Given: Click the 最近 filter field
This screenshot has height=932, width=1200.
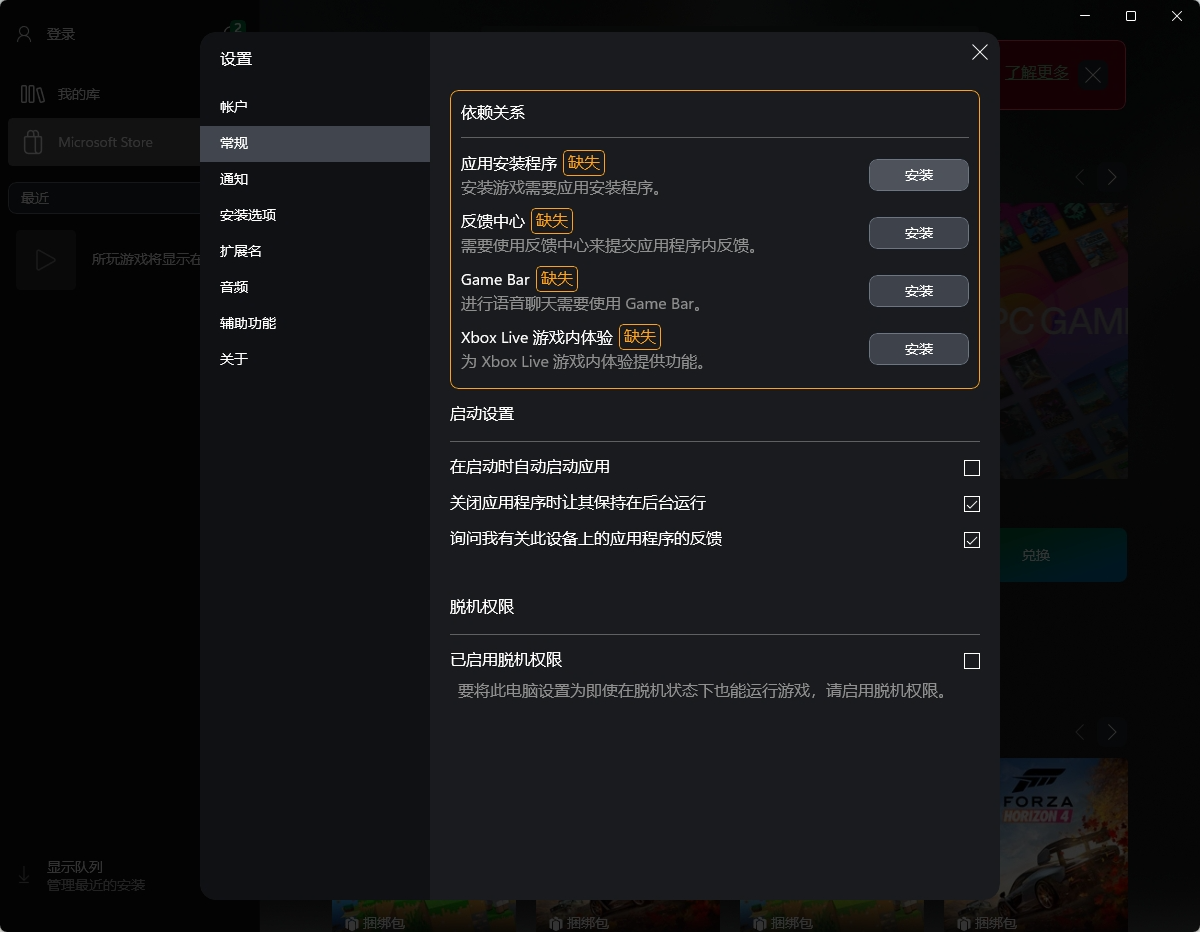Looking at the screenshot, I should click(x=105, y=198).
